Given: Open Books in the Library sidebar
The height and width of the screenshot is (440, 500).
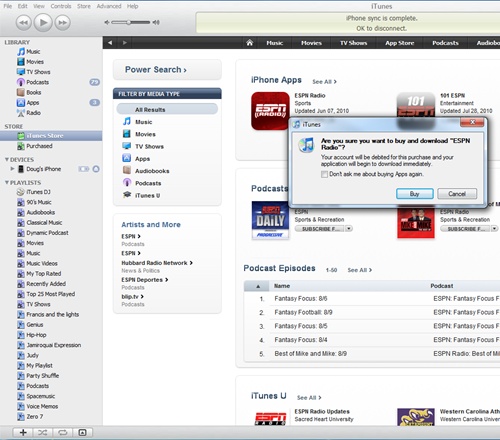Looking at the screenshot, I should 34,92.
